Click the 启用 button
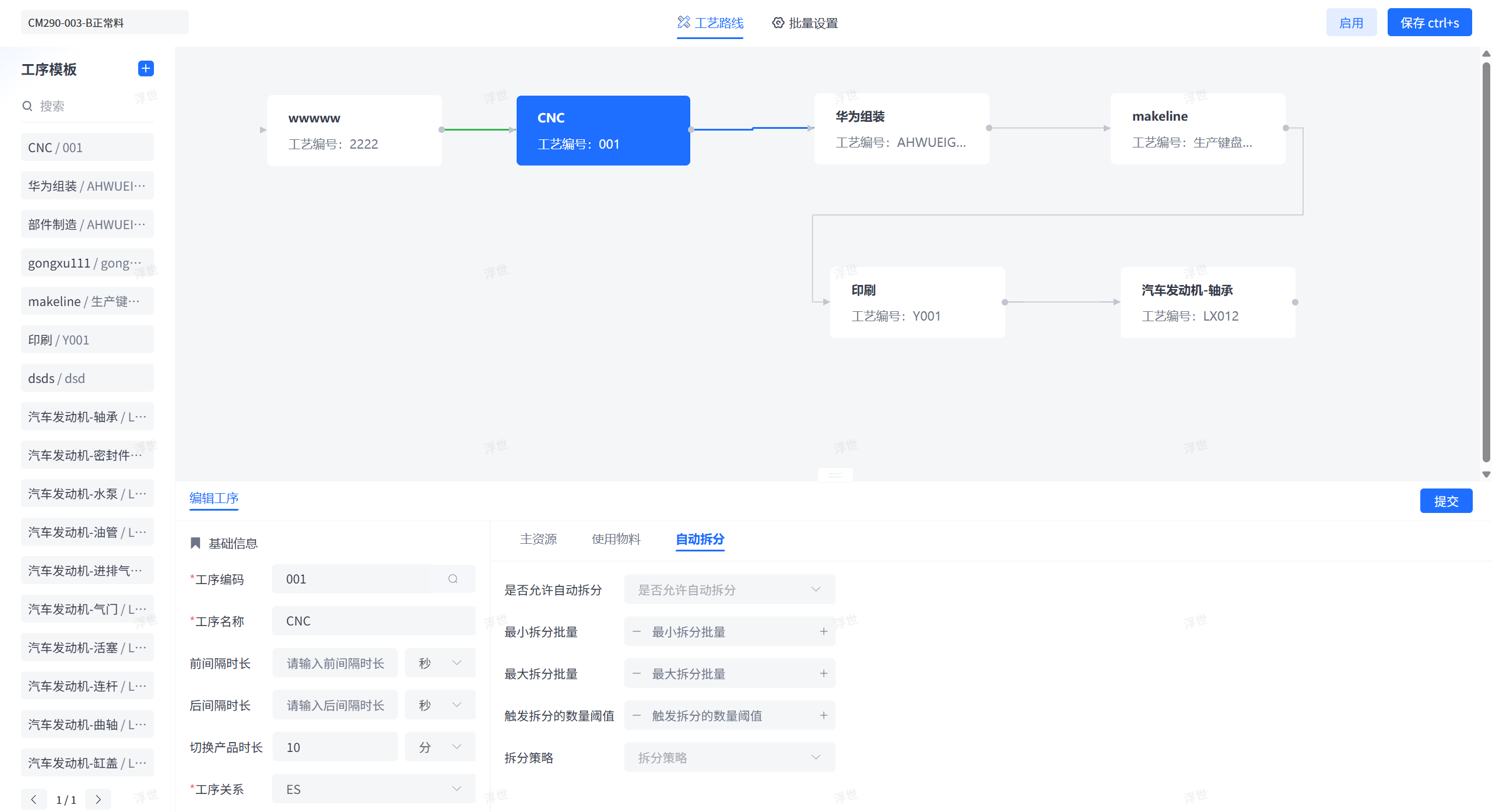 point(1351,23)
